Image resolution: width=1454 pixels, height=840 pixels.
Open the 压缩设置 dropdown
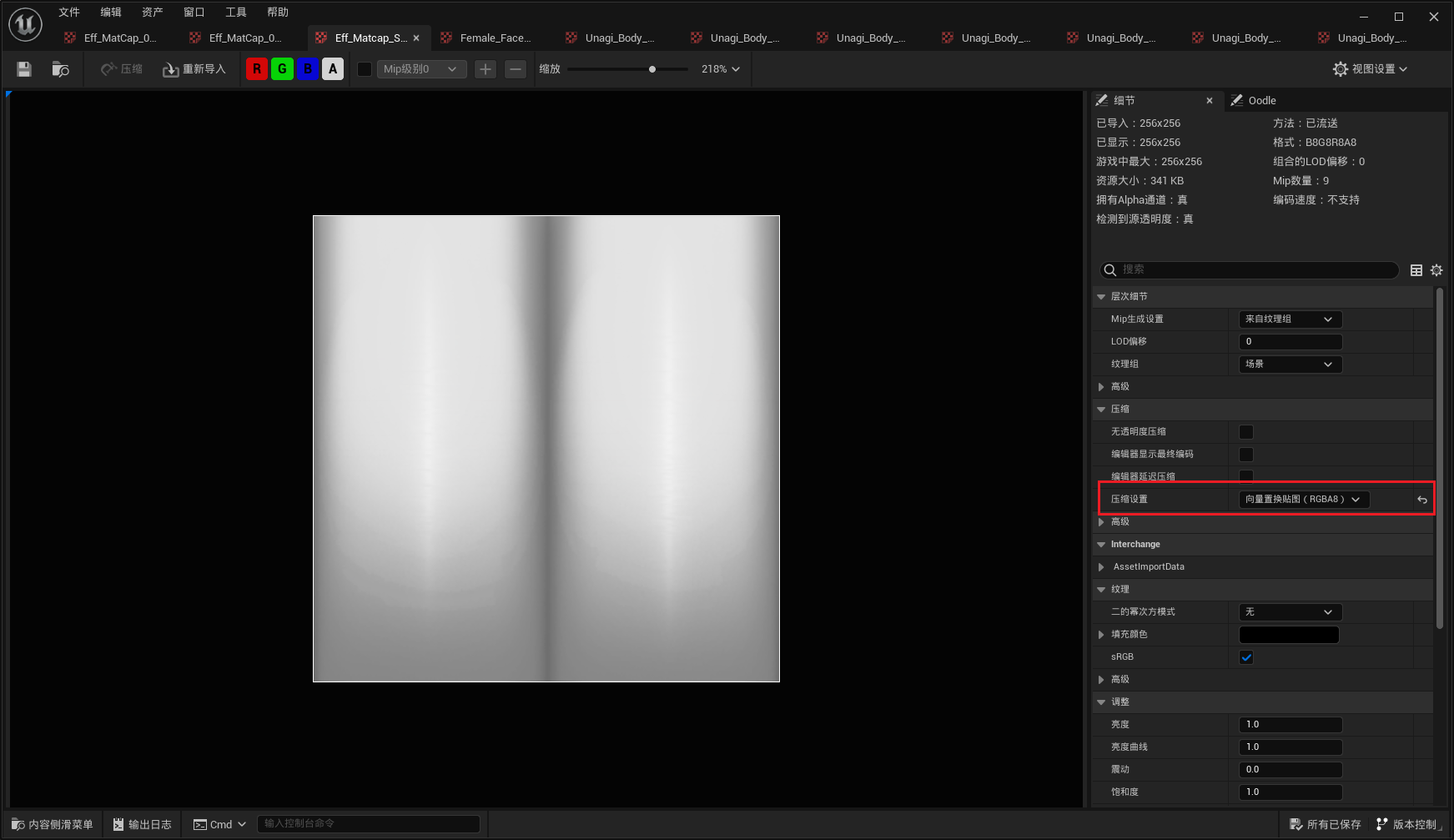click(x=1303, y=500)
